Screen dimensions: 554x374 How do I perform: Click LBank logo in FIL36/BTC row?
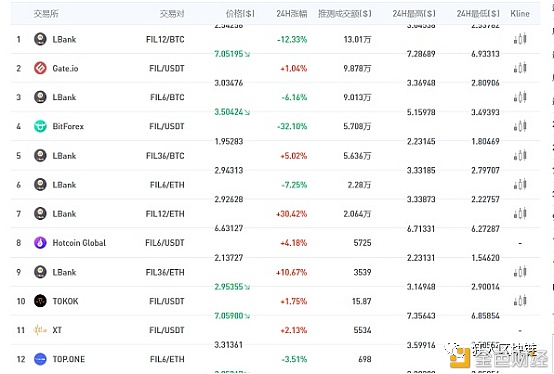click(x=40, y=155)
